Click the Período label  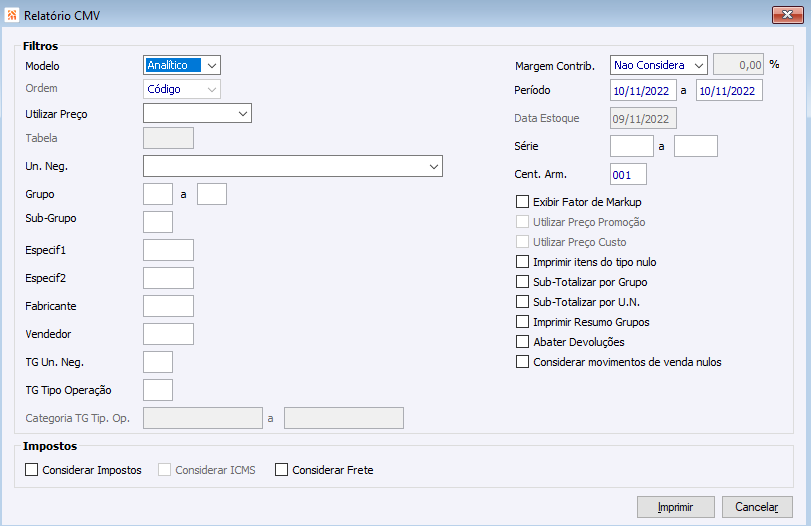(532, 90)
